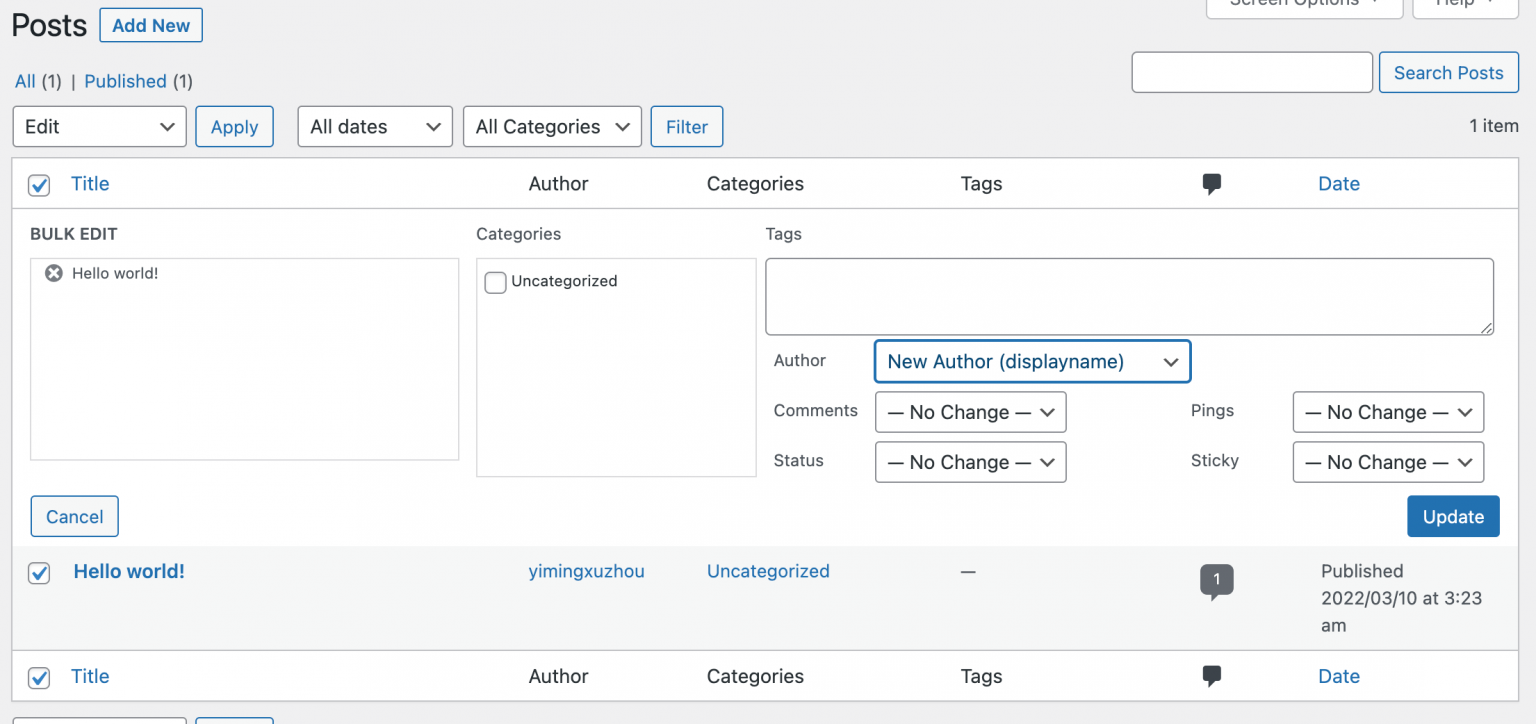
Task: Click inside the Tags input field
Action: (1128, 296)
